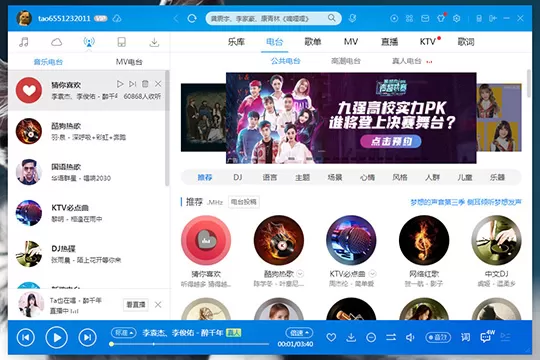Delete the 猜你喜欢 station via trash icon

pyautogui.click(x=145, y=84)
